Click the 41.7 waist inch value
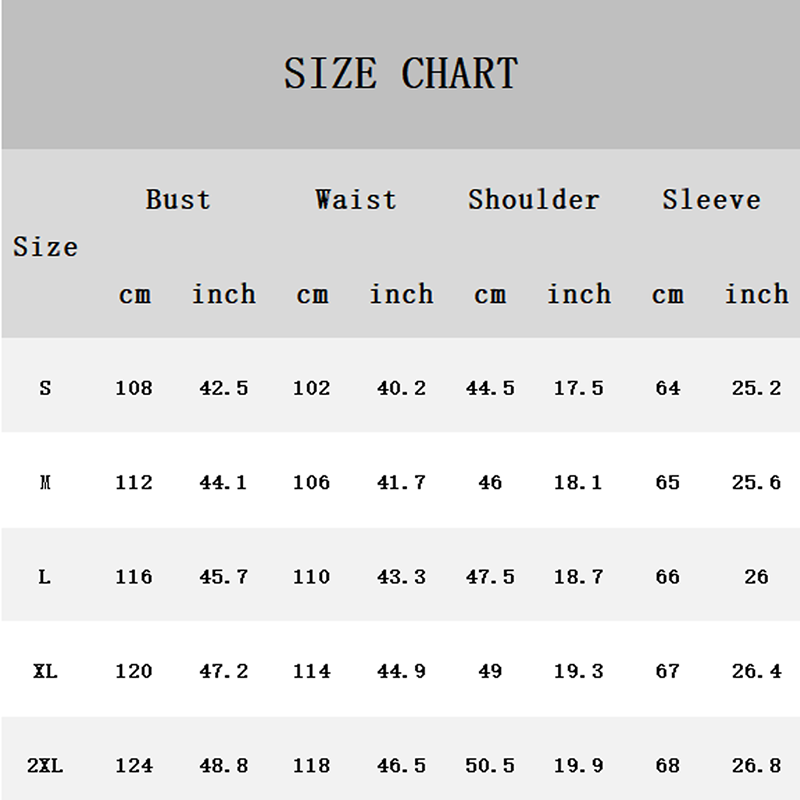Viewport: 800px width, 800px height. click(x=401, y=482)
